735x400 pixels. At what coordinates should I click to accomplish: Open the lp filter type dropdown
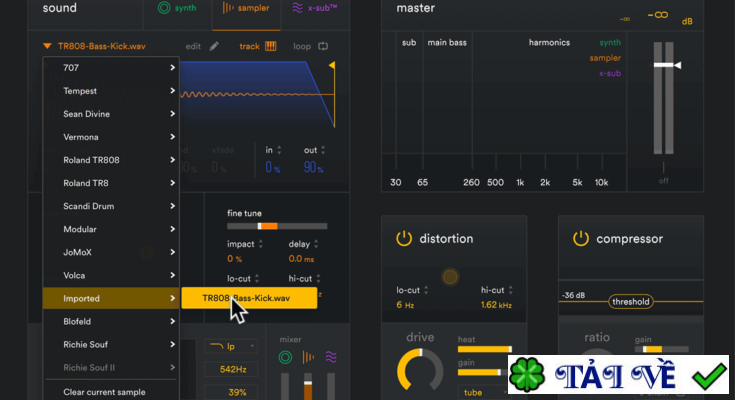pyautogui.click(x=231, y=346)
